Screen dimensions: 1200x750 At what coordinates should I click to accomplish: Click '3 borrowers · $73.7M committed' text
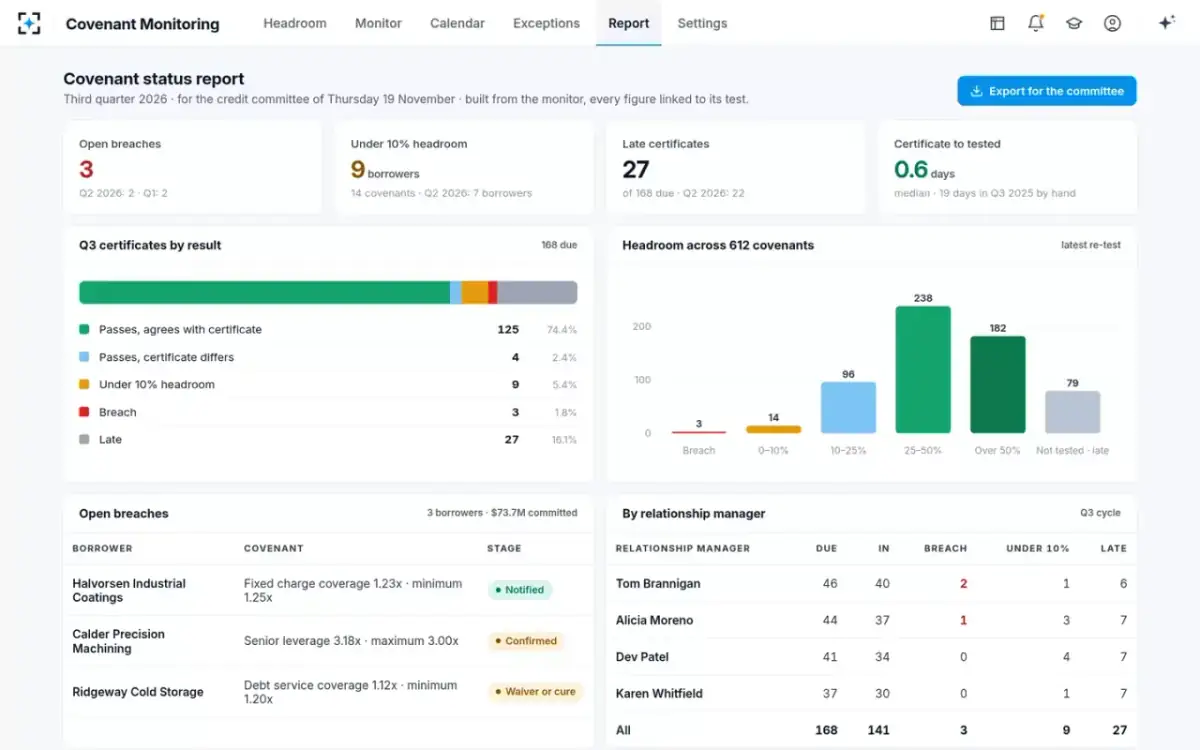point(502,513)
